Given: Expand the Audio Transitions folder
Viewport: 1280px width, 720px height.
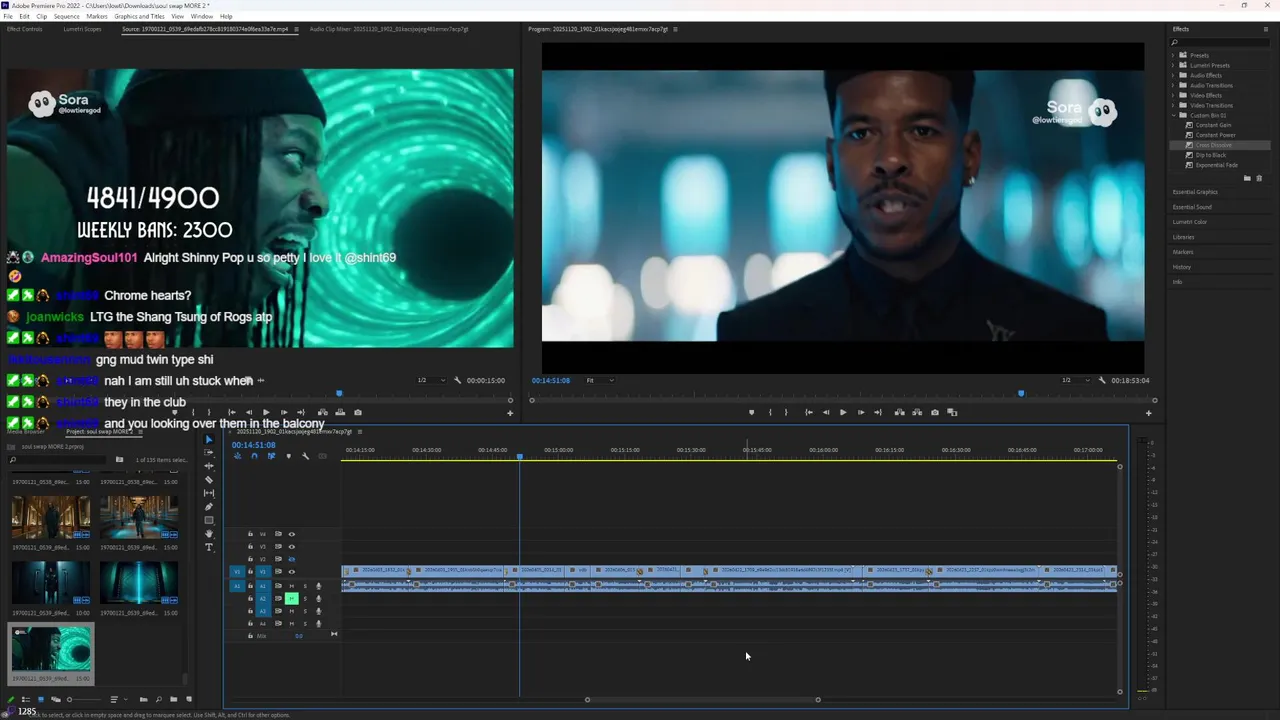Looking at the screenshot, I should (x=1174, y=85).
